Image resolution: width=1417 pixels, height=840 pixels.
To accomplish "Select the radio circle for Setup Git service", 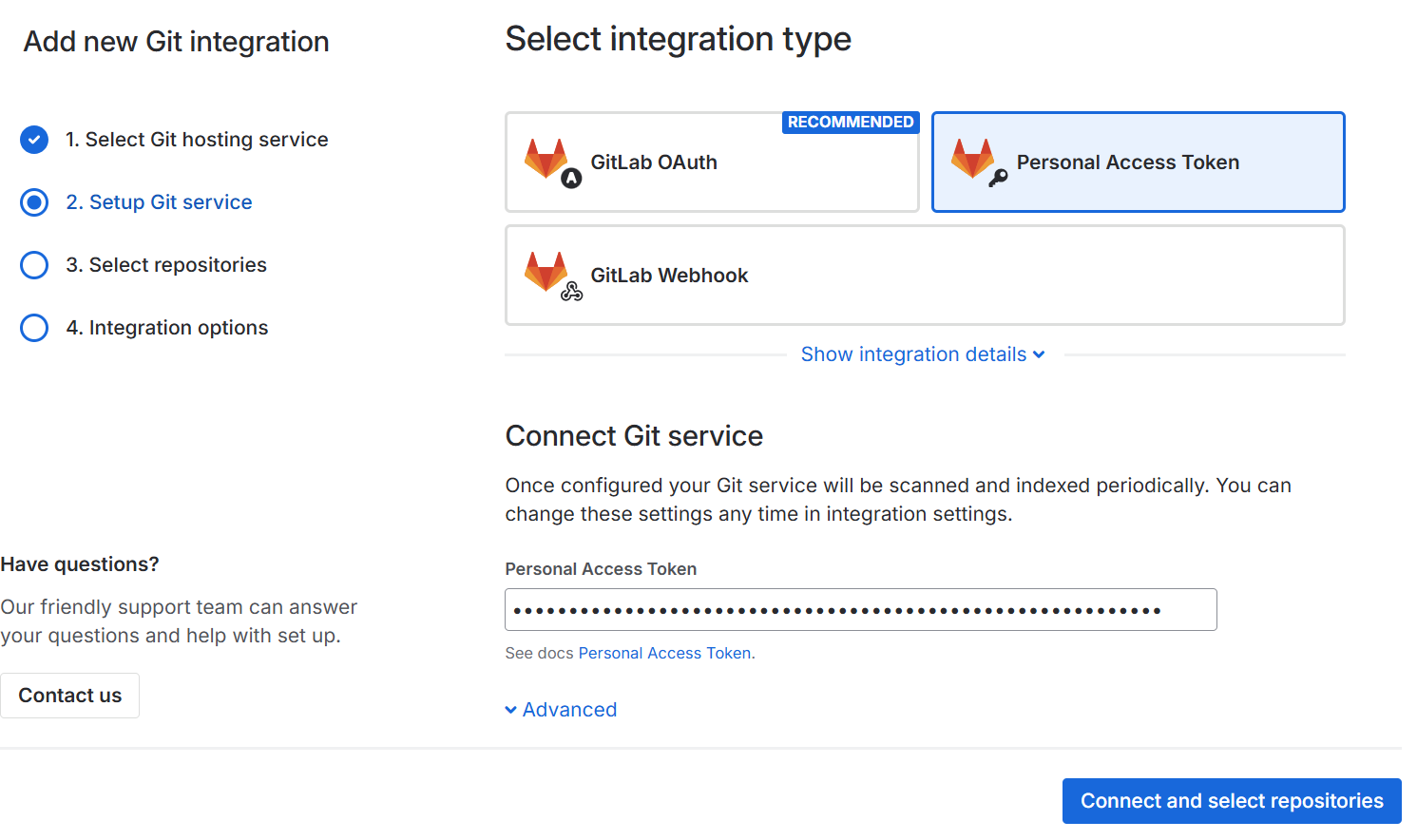I will click(34, 202).
